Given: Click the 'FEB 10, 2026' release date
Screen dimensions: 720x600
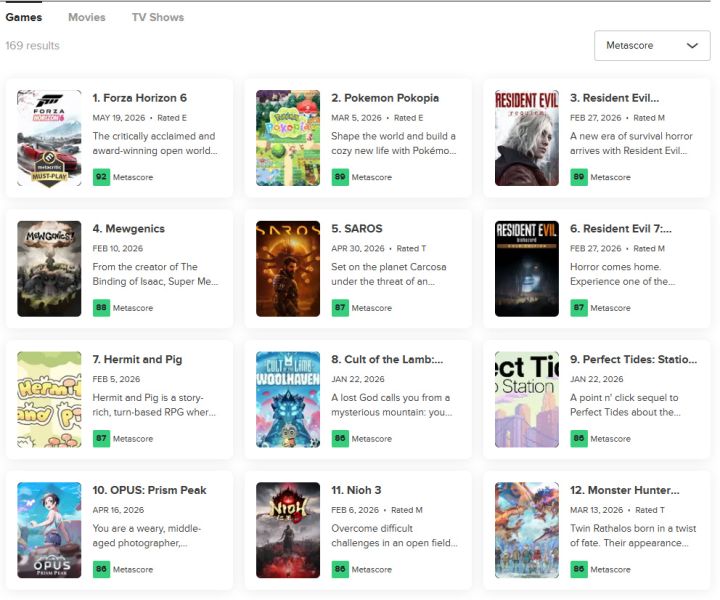Looking at the screenshot, I should pos(118,249).
